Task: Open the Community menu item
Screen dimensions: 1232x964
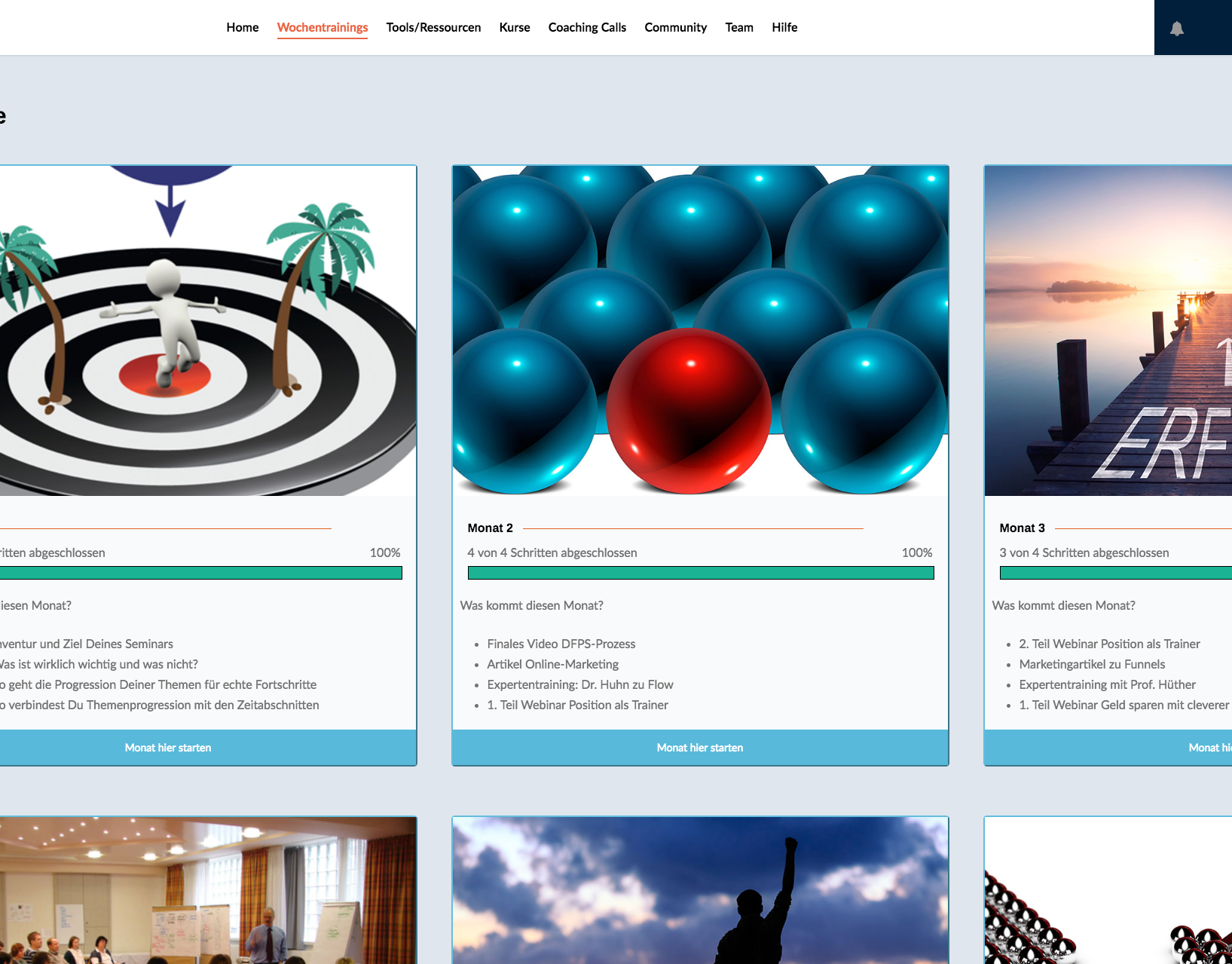Action: click(x=675, y=27)
